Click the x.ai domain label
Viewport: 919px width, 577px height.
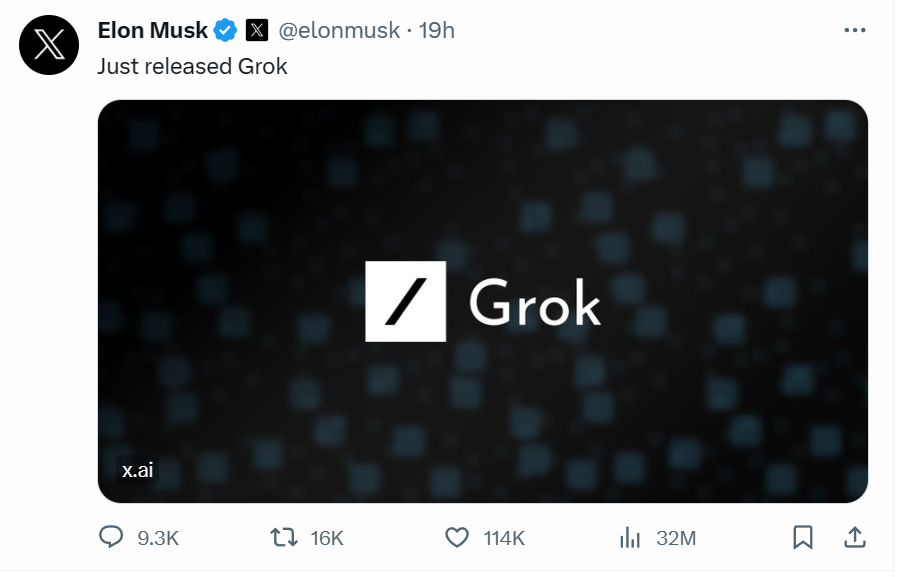tap(138, 470)
